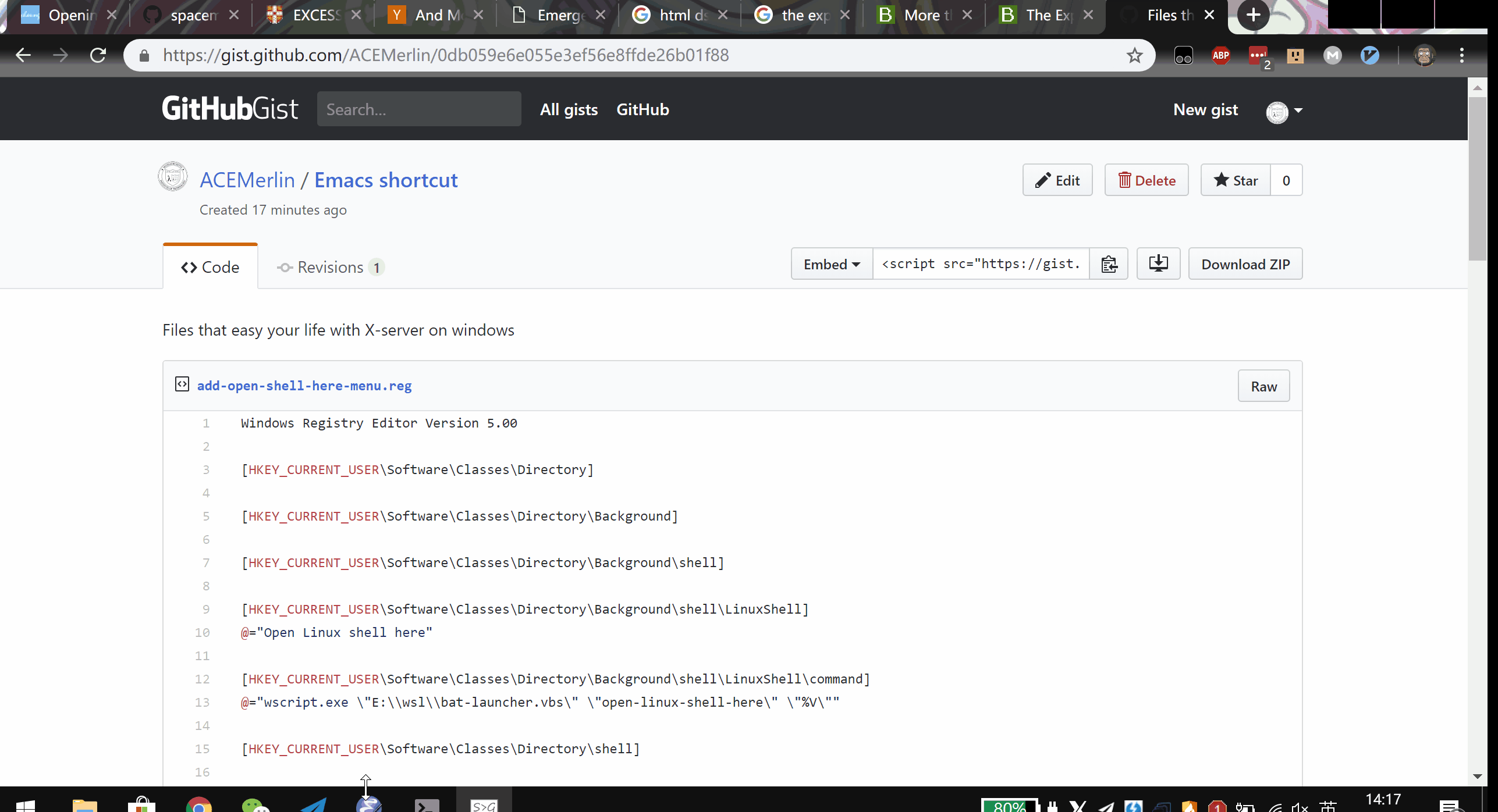The width and height of the screenshot is (1498, 812).
Task: Reload the current page
Action: tap(98, 55)
